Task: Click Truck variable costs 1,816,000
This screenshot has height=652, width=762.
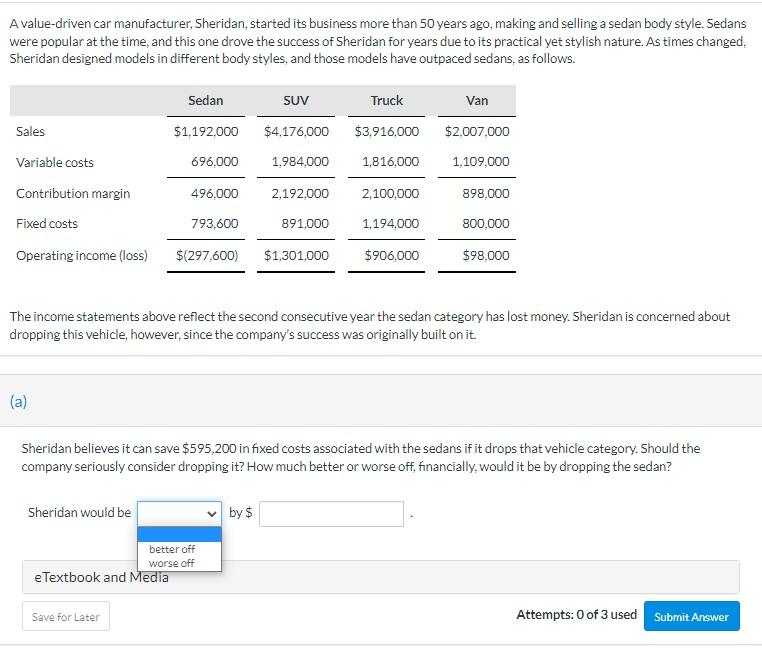Action: (x=391, y=161)
